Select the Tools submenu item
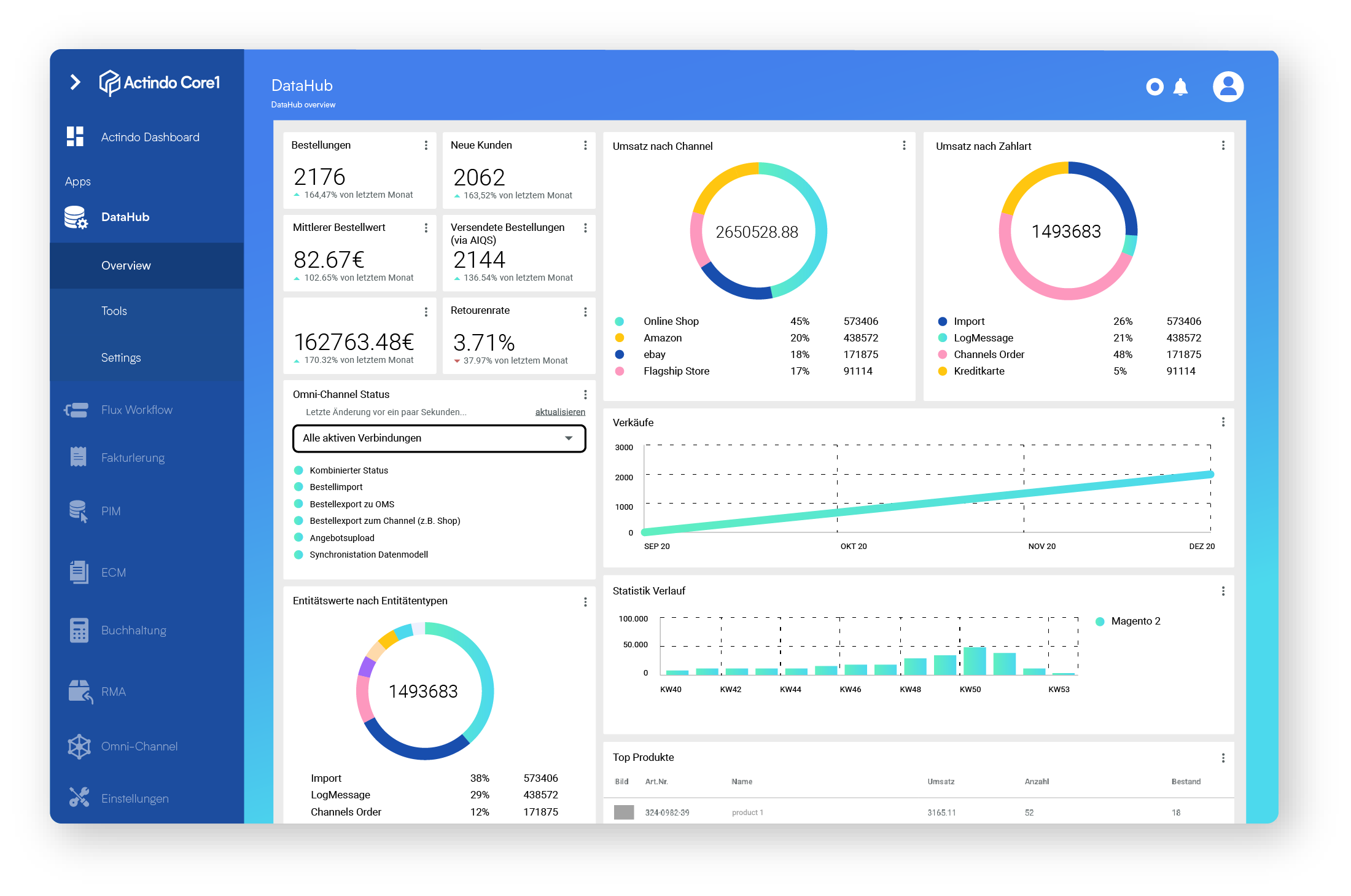This screenshot has height=896, width=1351. tap(114, 311)
